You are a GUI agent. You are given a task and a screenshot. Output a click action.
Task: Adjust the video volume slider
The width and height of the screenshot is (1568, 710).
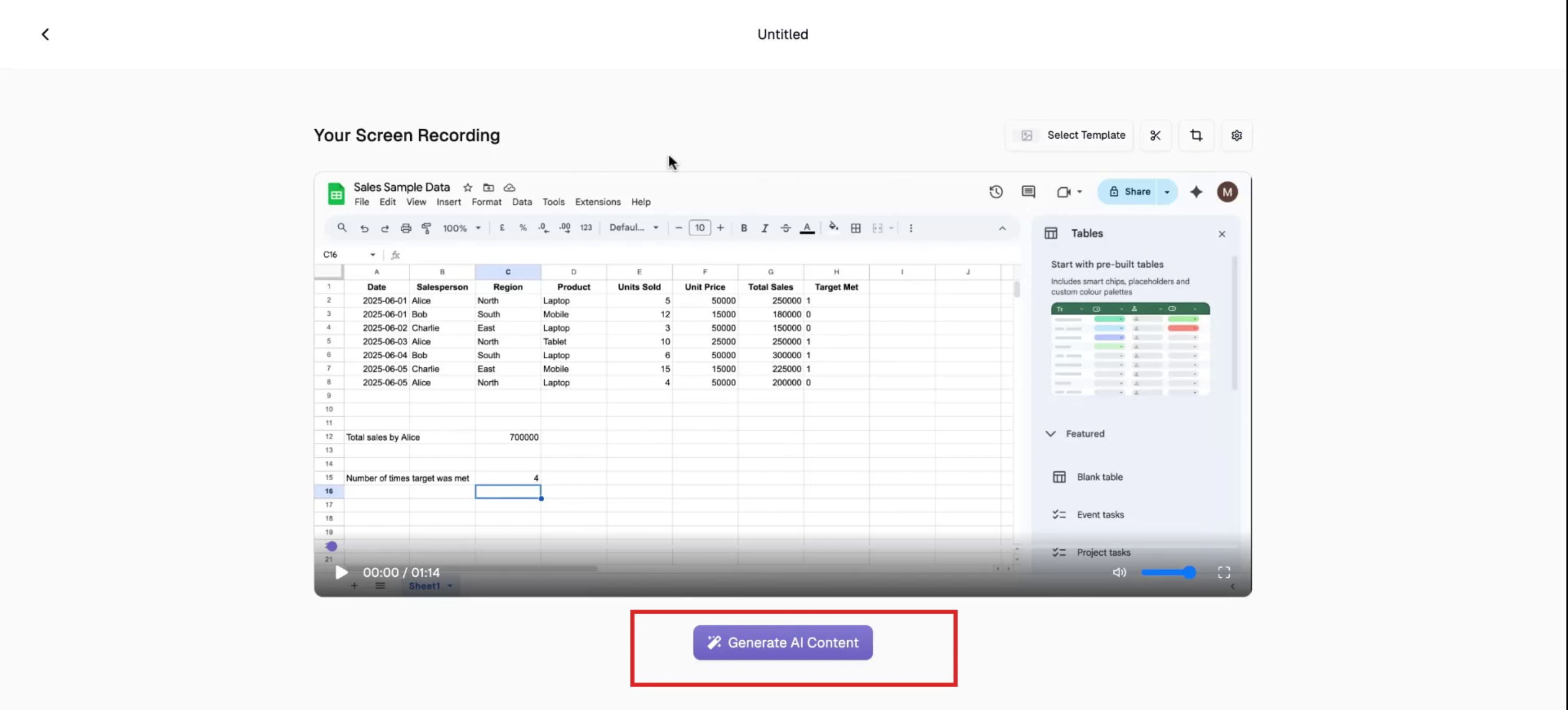[1168, 572]
